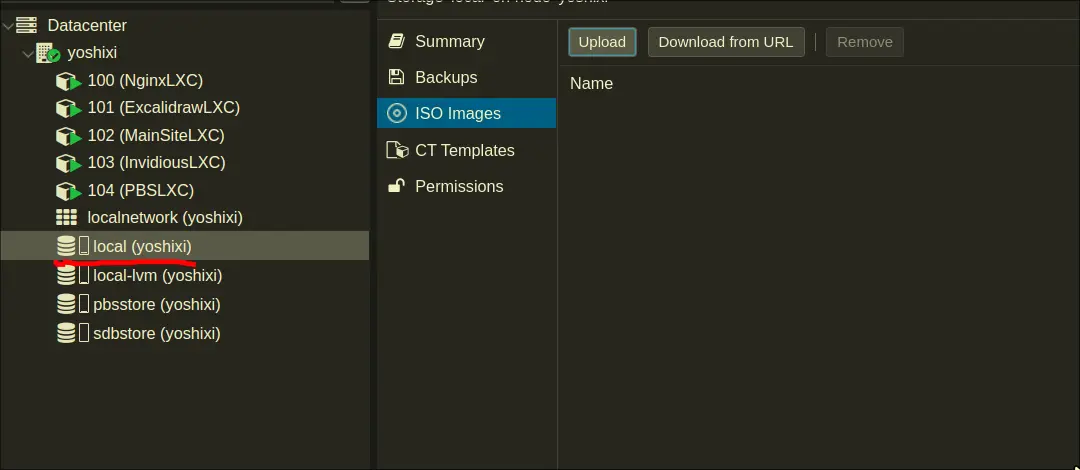
Task: Click the localnetwork grid icon
Action: coord(67,217)
